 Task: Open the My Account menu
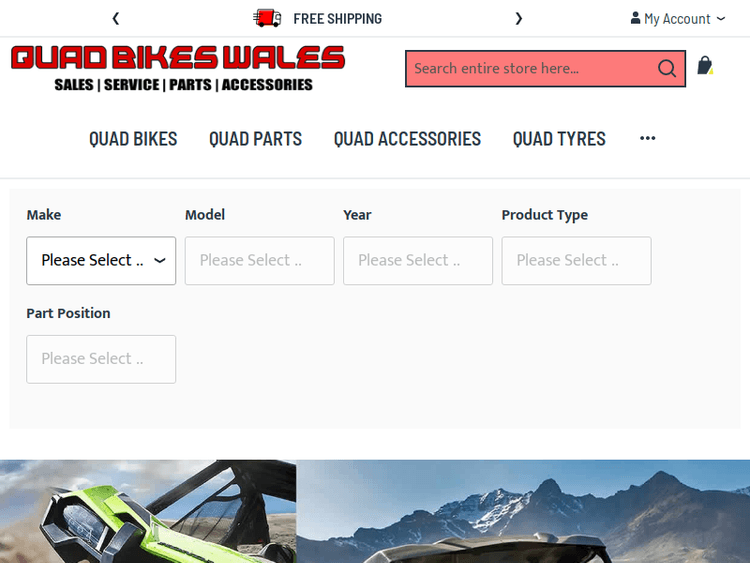[x=678, y=19]
